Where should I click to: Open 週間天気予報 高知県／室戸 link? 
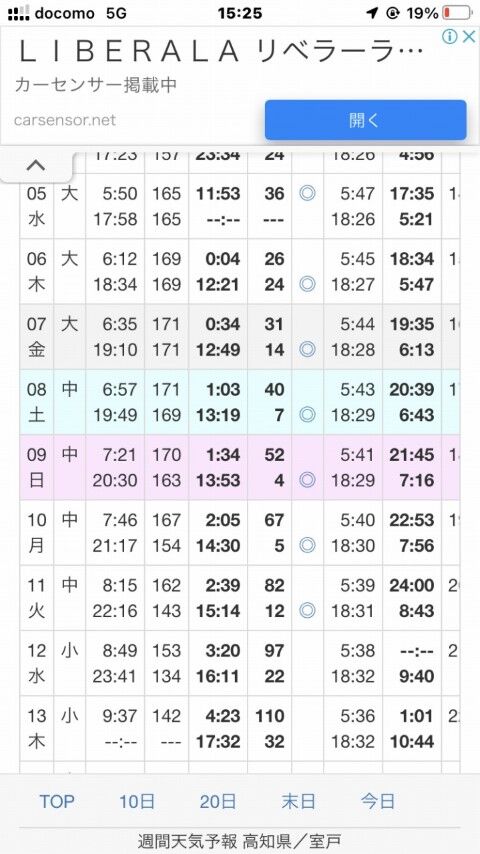point(240,841)
